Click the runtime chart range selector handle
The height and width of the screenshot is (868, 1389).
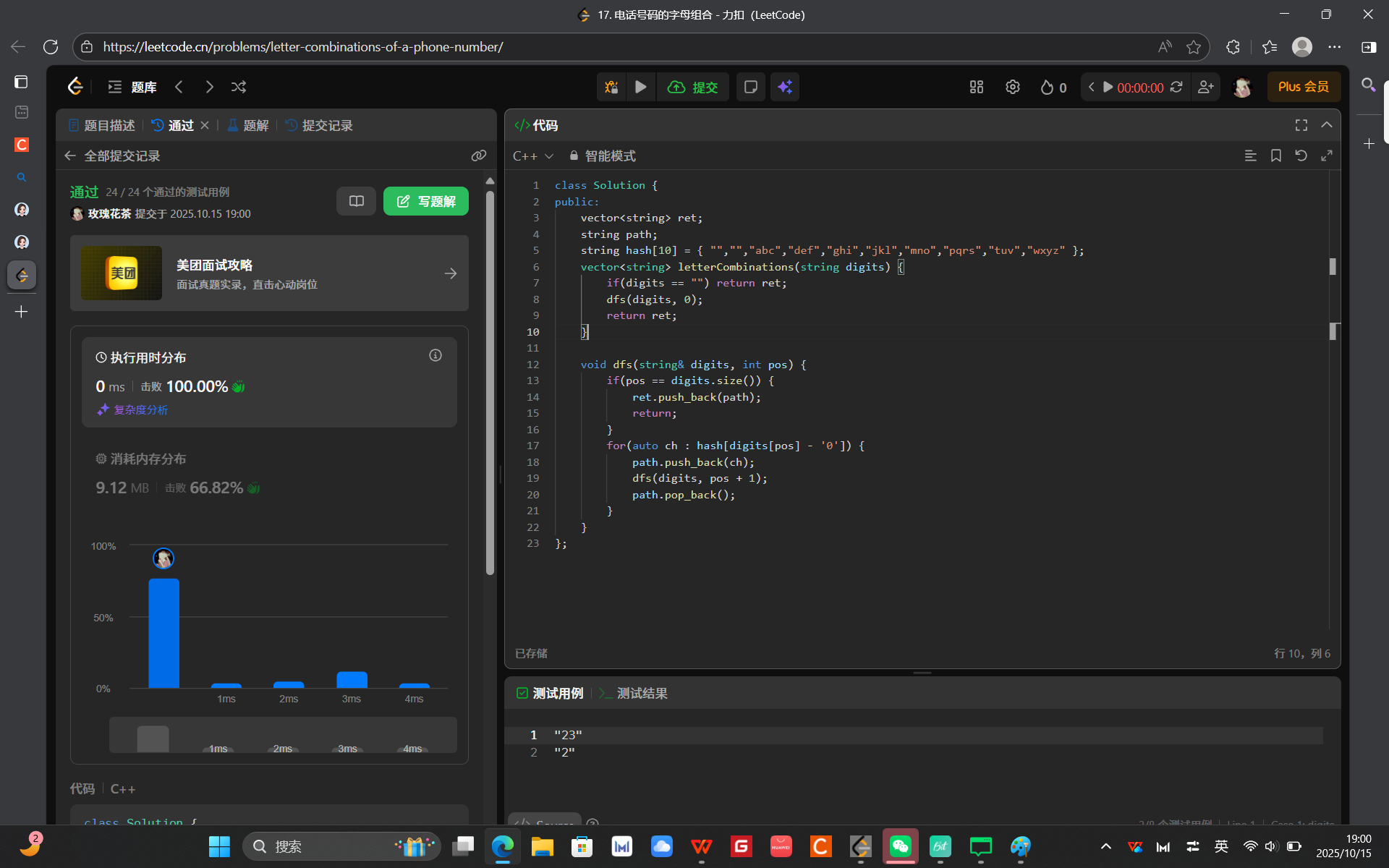(x=153, y=738)
